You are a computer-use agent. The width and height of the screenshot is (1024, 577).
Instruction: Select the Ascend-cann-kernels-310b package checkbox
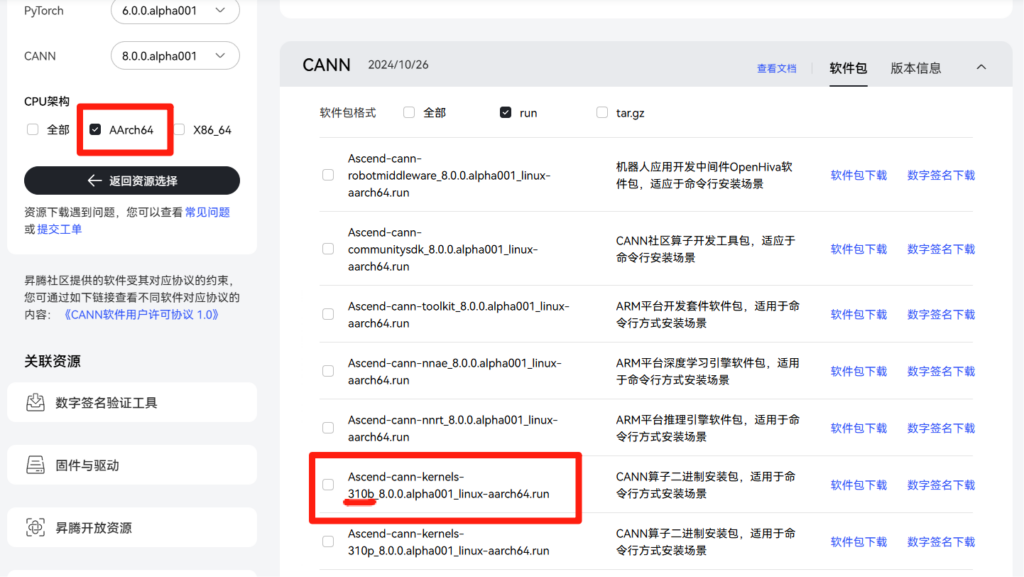coord(328,485)
